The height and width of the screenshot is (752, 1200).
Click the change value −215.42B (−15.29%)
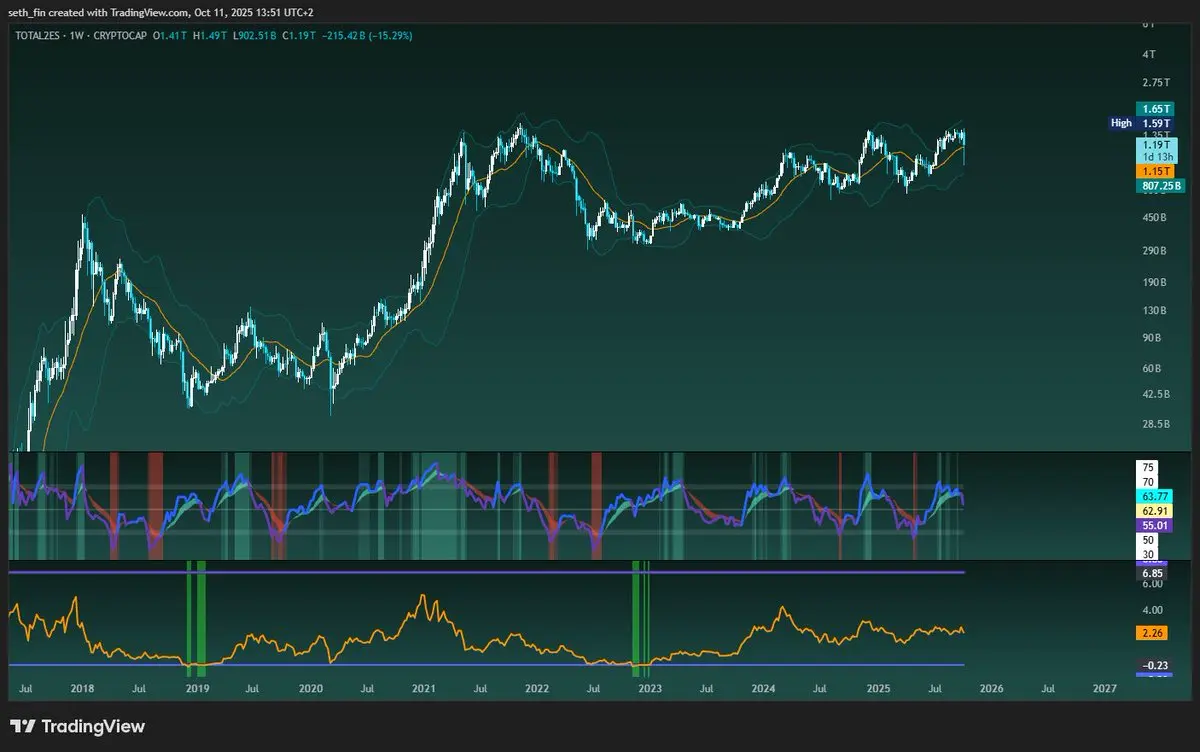tap(369, 35)
